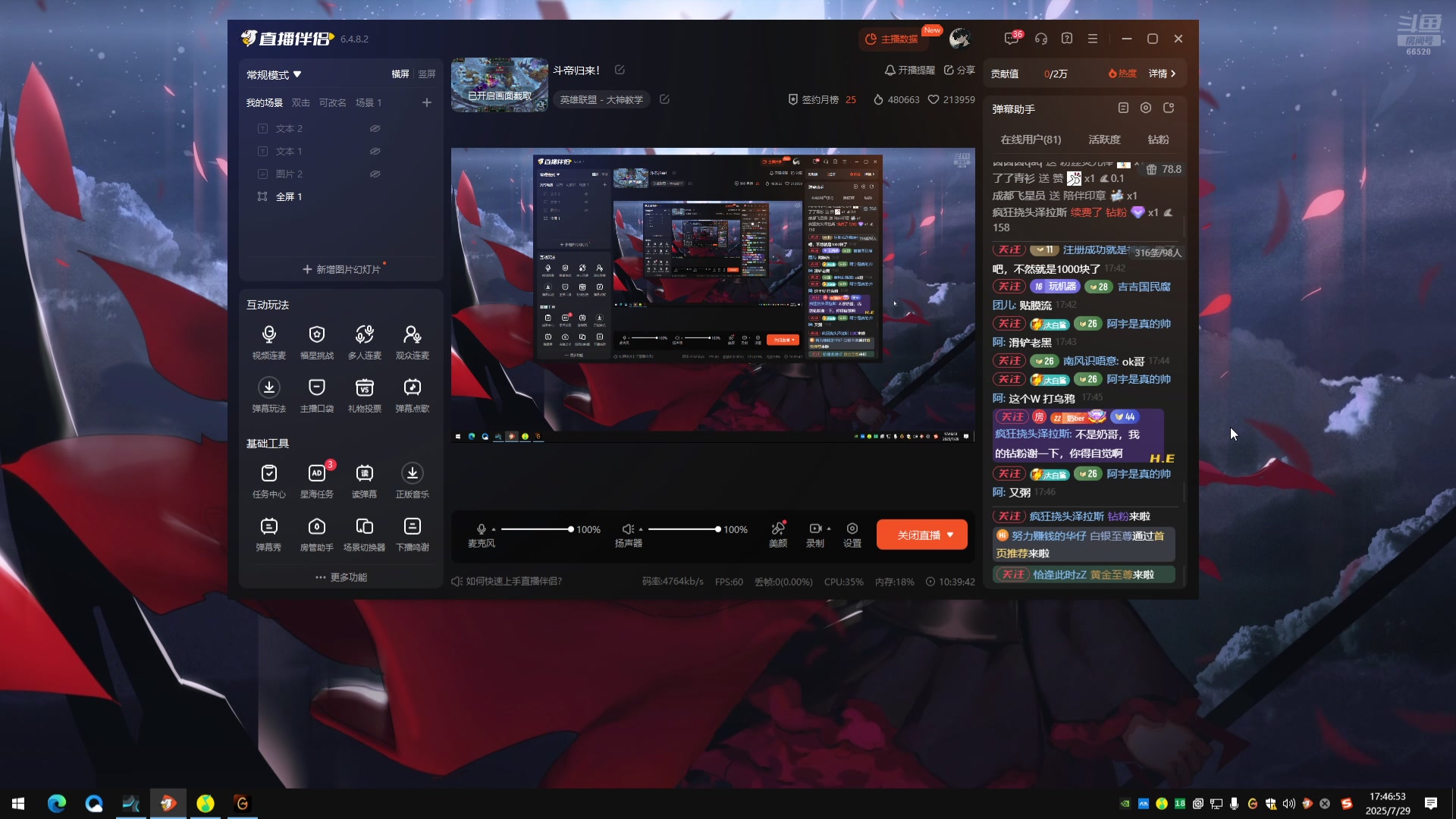Switch layout to 竖屏 portrait
The width and height of the screenshot is (1456, 819).
tap(427, 74)
